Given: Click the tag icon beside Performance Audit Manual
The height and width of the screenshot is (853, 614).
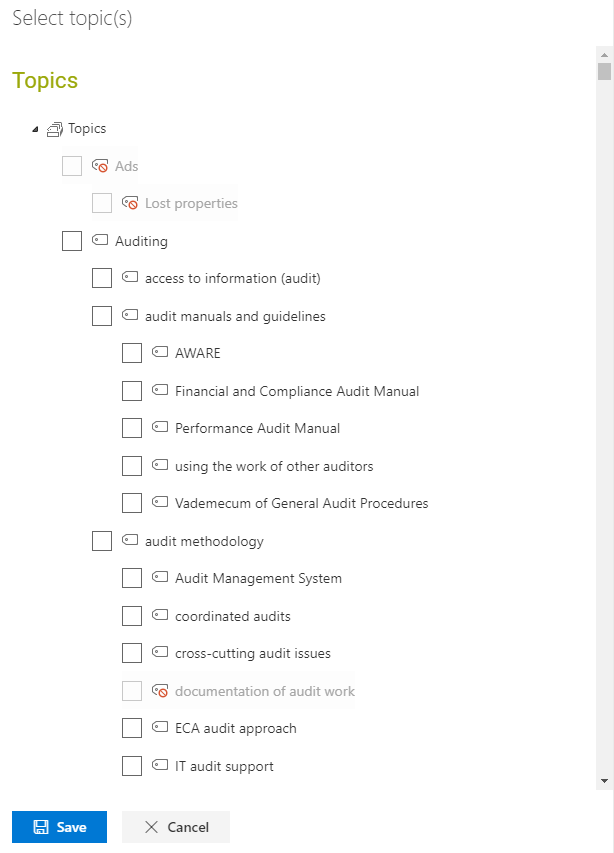Looking at the screenshot, I should [159, 427].
